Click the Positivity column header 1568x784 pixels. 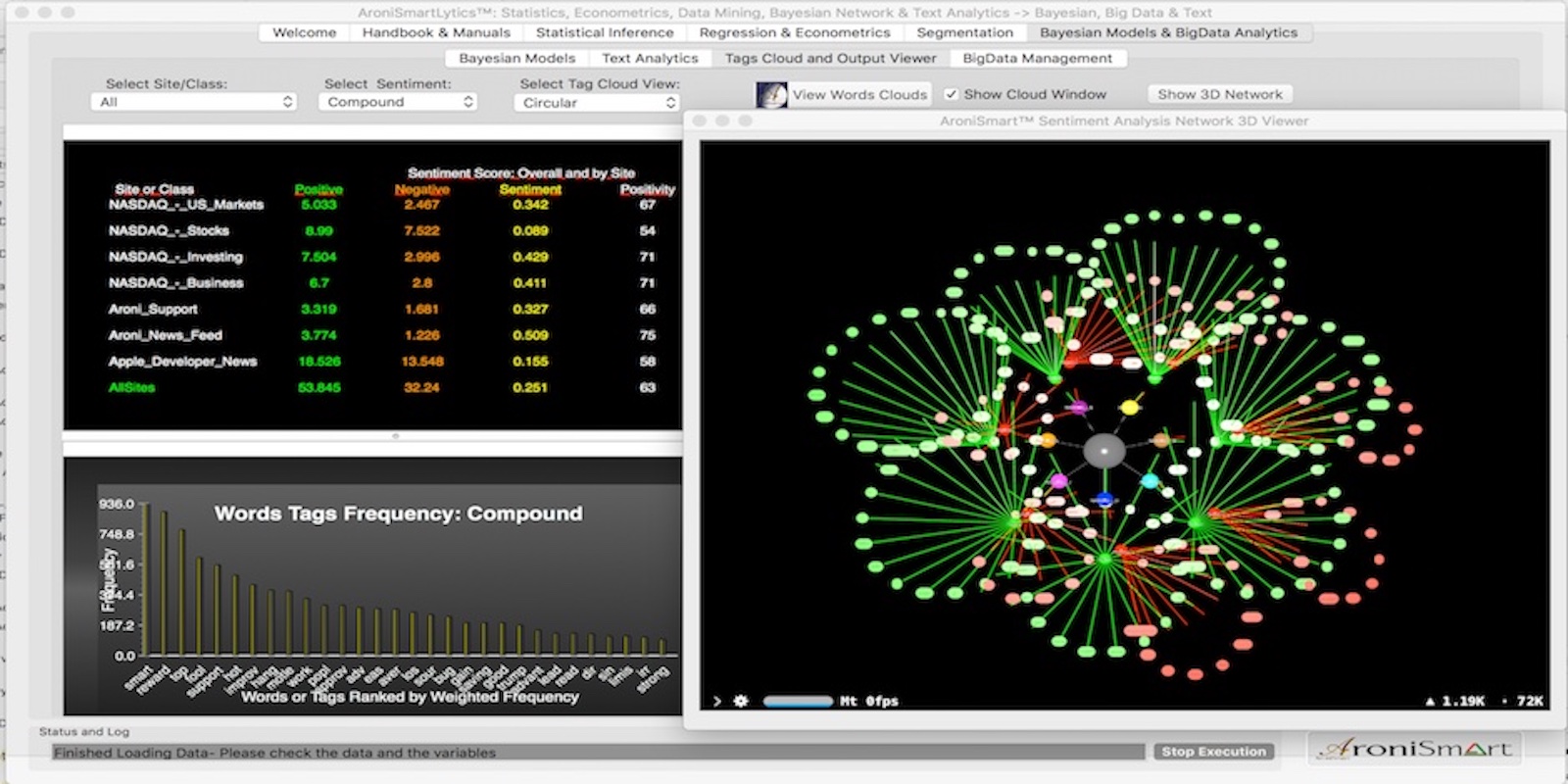click(648, 189)
